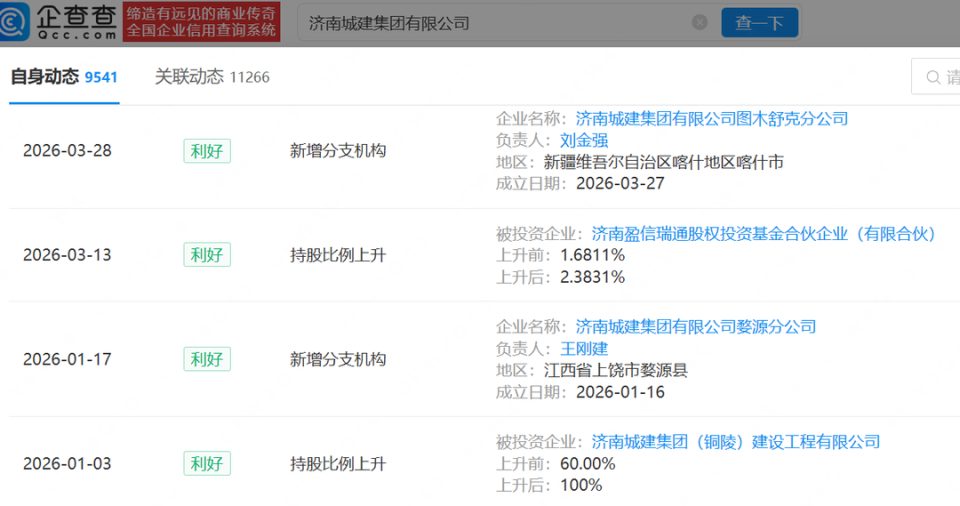Image resolution: width=960 pixels, height=506 pixels.
Task: Select value 100% after increase
Action: (581, 485)
